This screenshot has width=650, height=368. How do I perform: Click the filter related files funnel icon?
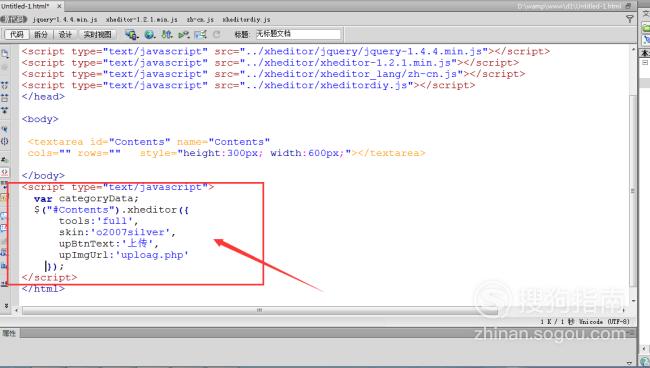(x=630, y=19)
